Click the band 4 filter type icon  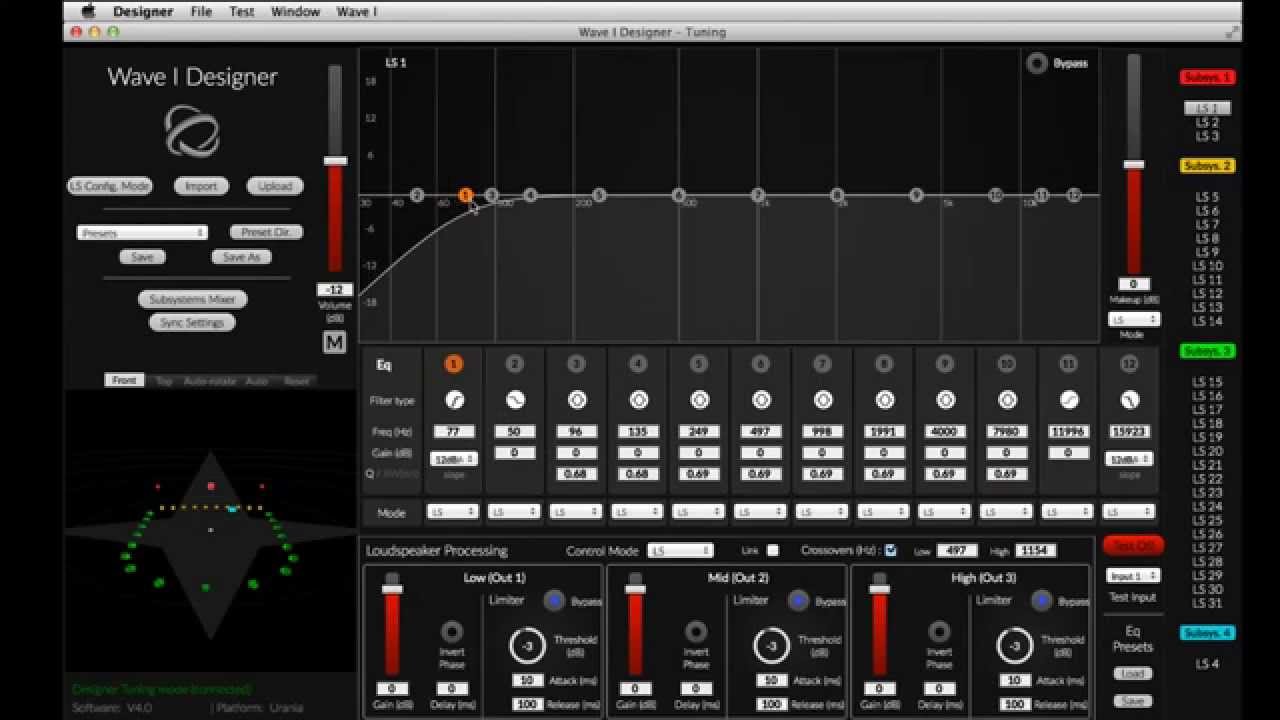point(638,400)
